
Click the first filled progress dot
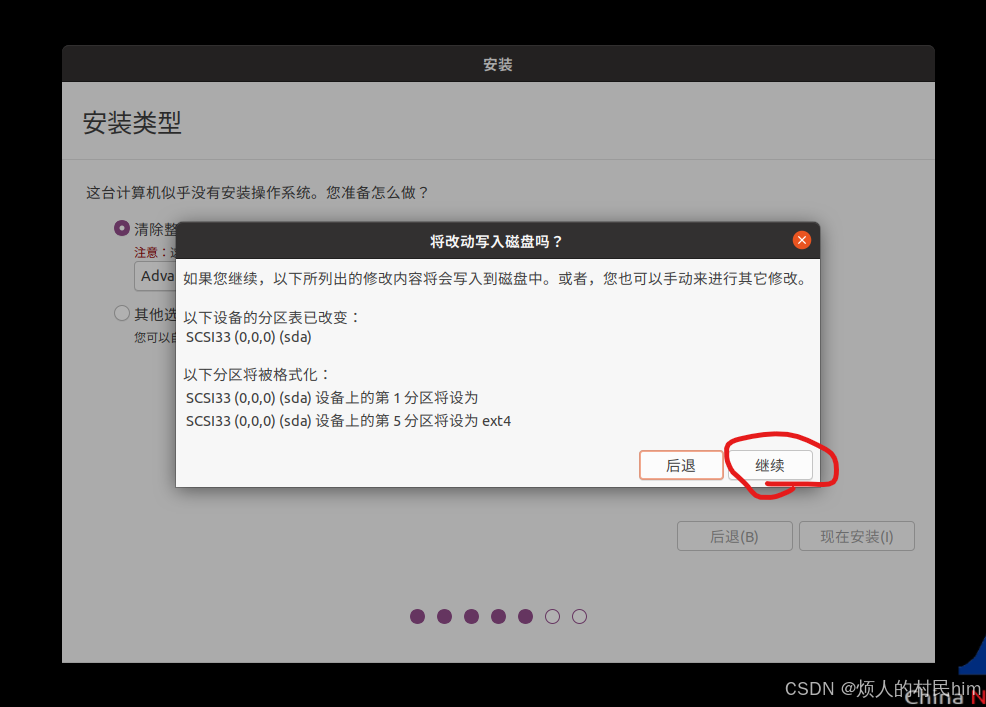(417, 616)
